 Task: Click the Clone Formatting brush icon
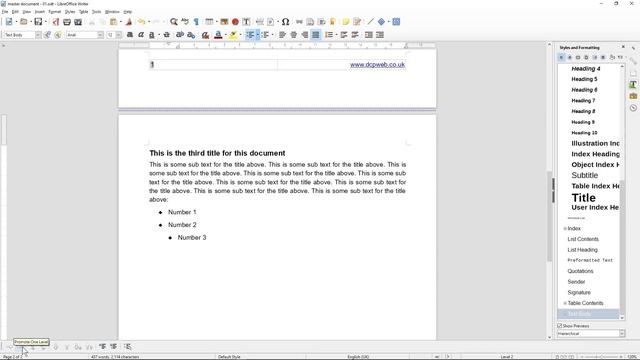click(x=129, y=22)
